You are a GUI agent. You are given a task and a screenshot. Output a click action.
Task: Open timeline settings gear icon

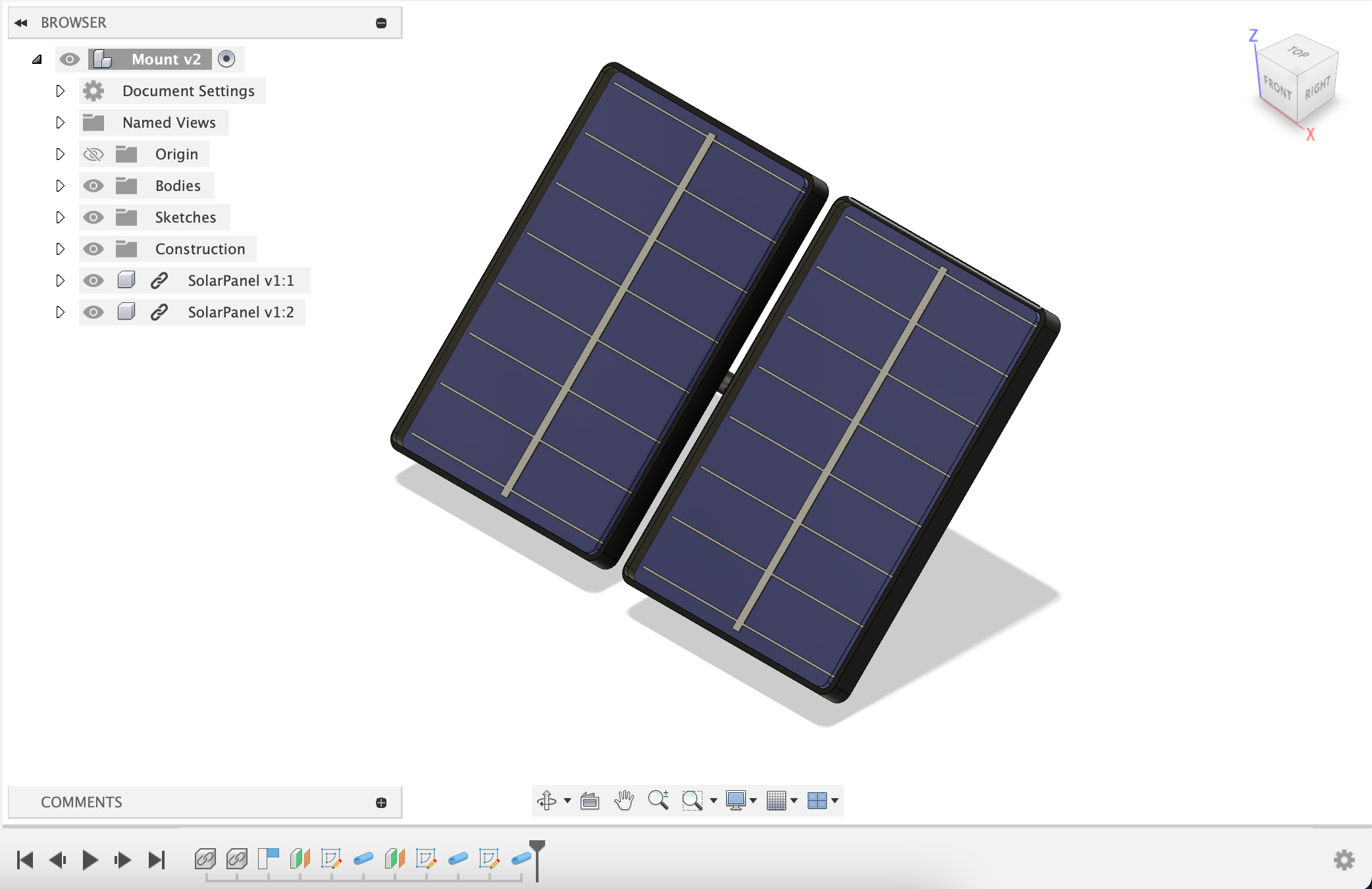pos(1344,859)
